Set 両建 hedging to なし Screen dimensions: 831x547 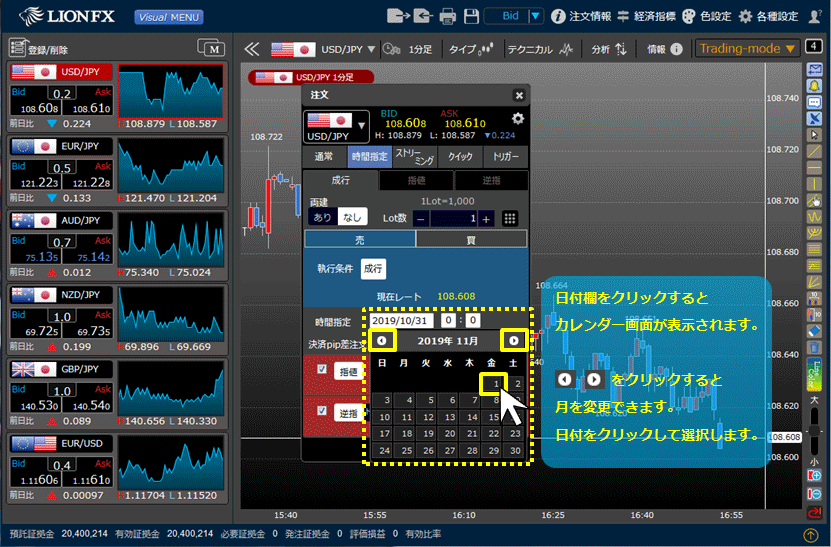coord(352,217)
